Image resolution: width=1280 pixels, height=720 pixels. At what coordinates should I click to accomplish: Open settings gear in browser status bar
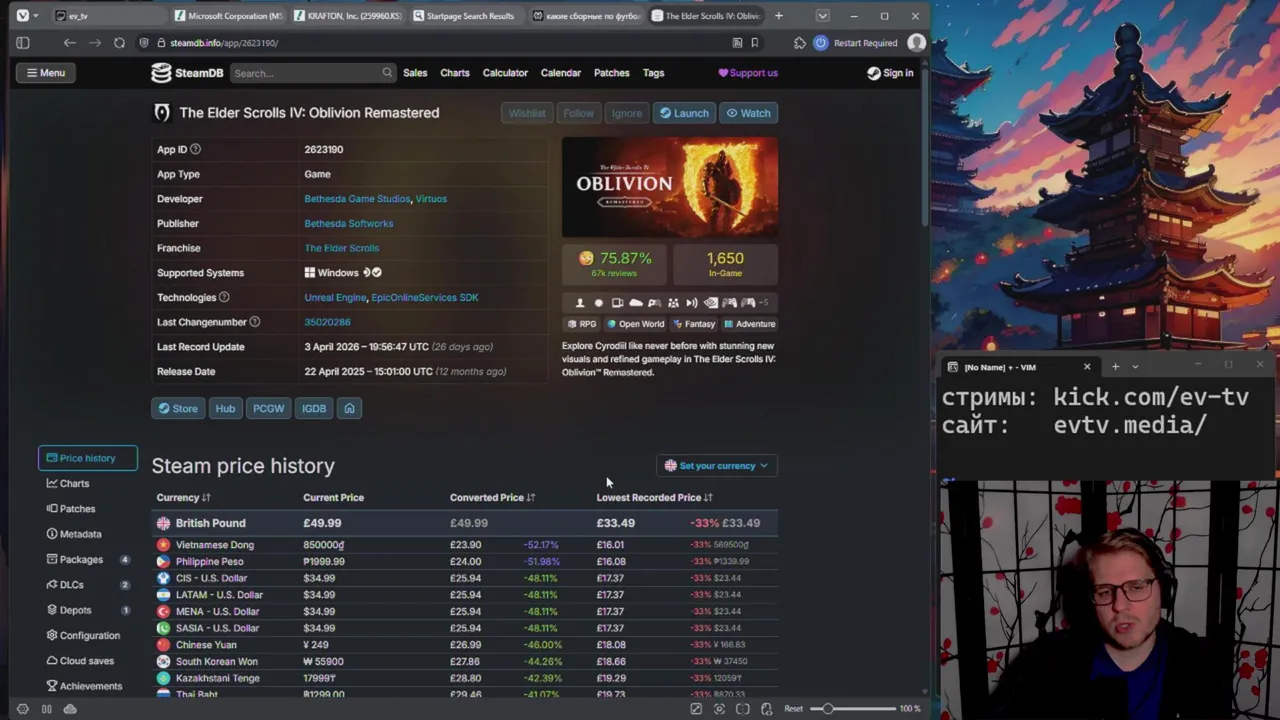point(22,709)
